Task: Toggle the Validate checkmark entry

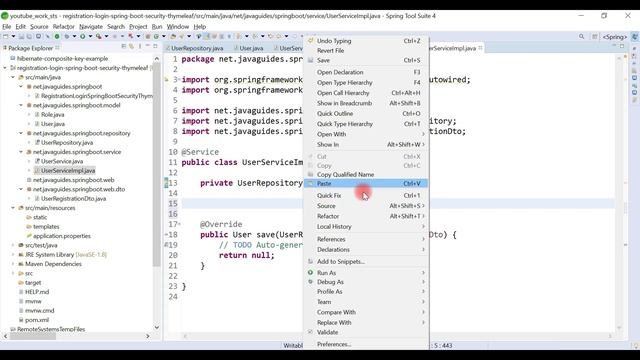Action: pyautogui.click(x=310, y=332)
